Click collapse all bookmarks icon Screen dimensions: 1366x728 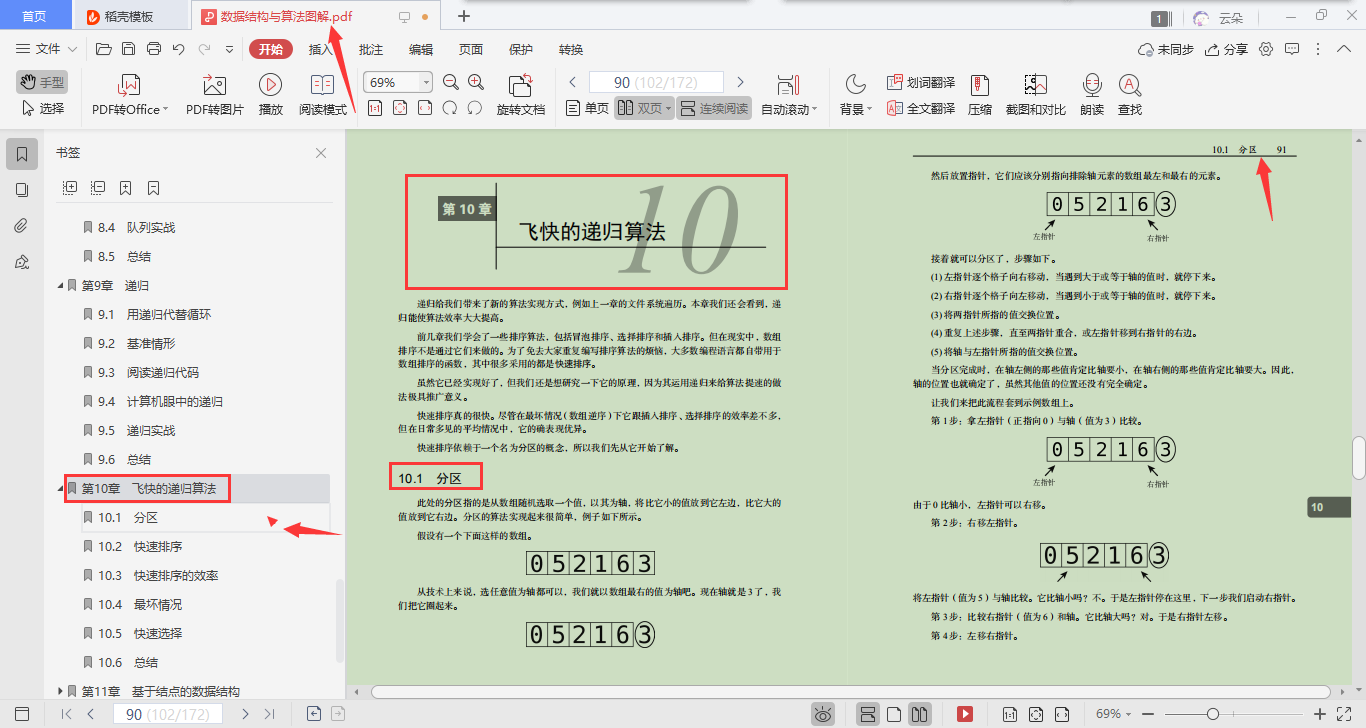[98, 187]
